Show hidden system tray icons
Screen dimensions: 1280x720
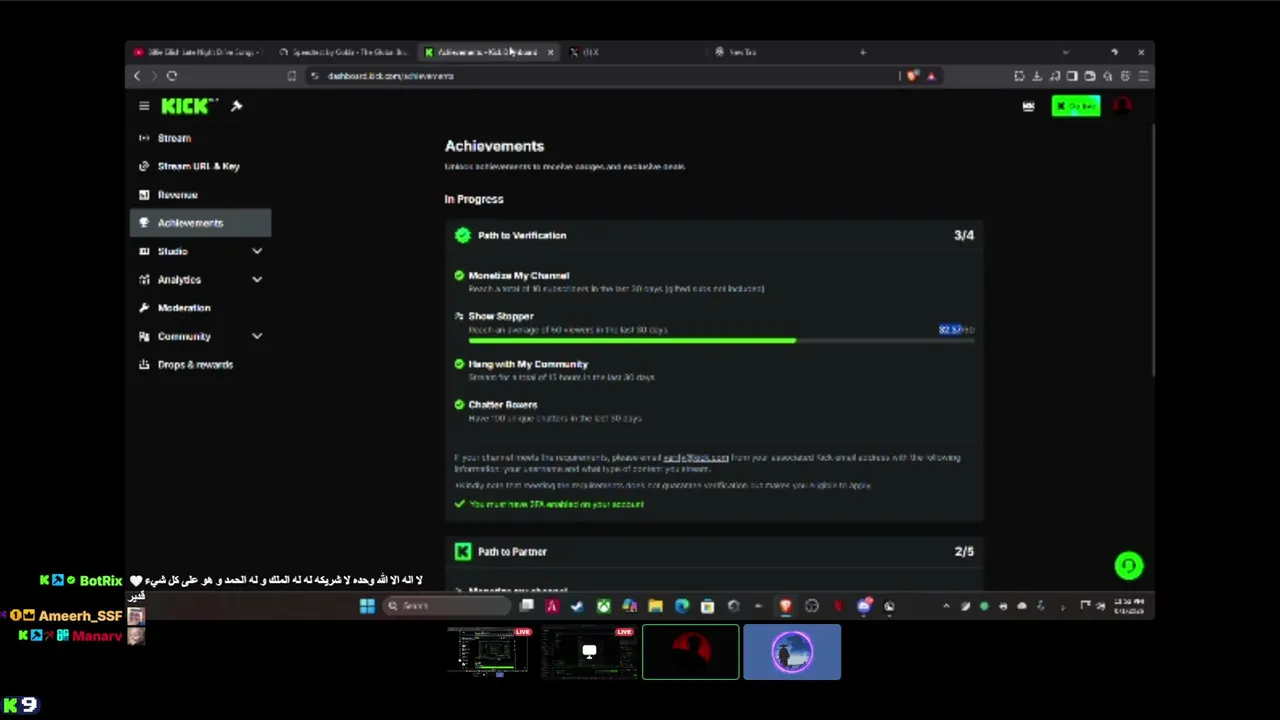pyautogui.click(x=946, y=605)
